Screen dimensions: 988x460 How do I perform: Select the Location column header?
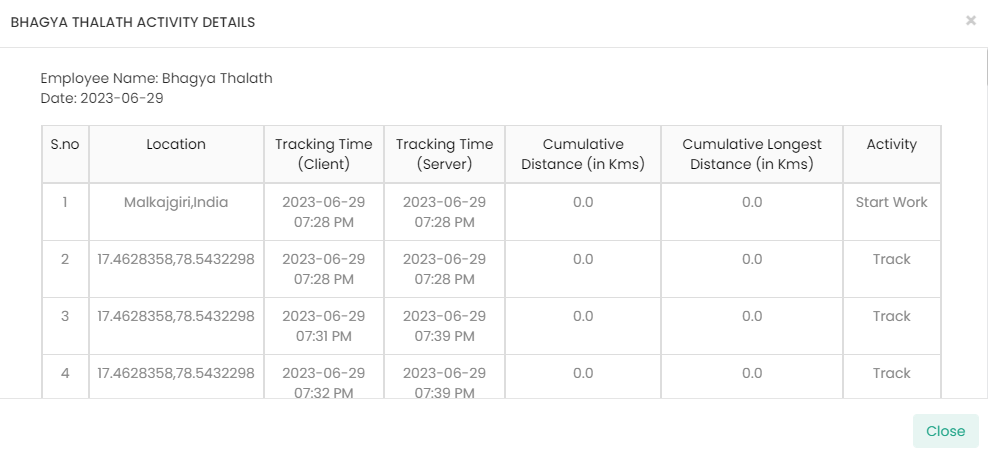[176, 145]
